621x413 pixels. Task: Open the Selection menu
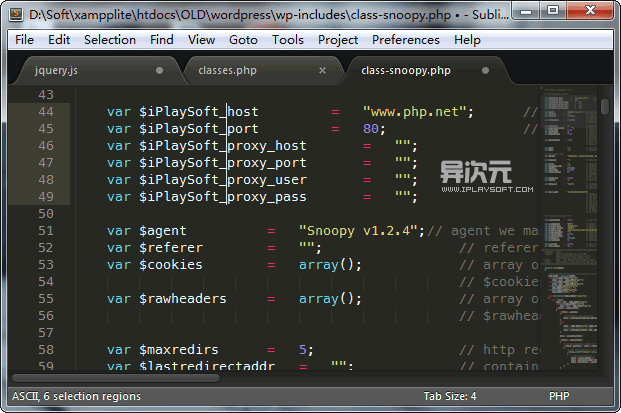click(109, 40)
